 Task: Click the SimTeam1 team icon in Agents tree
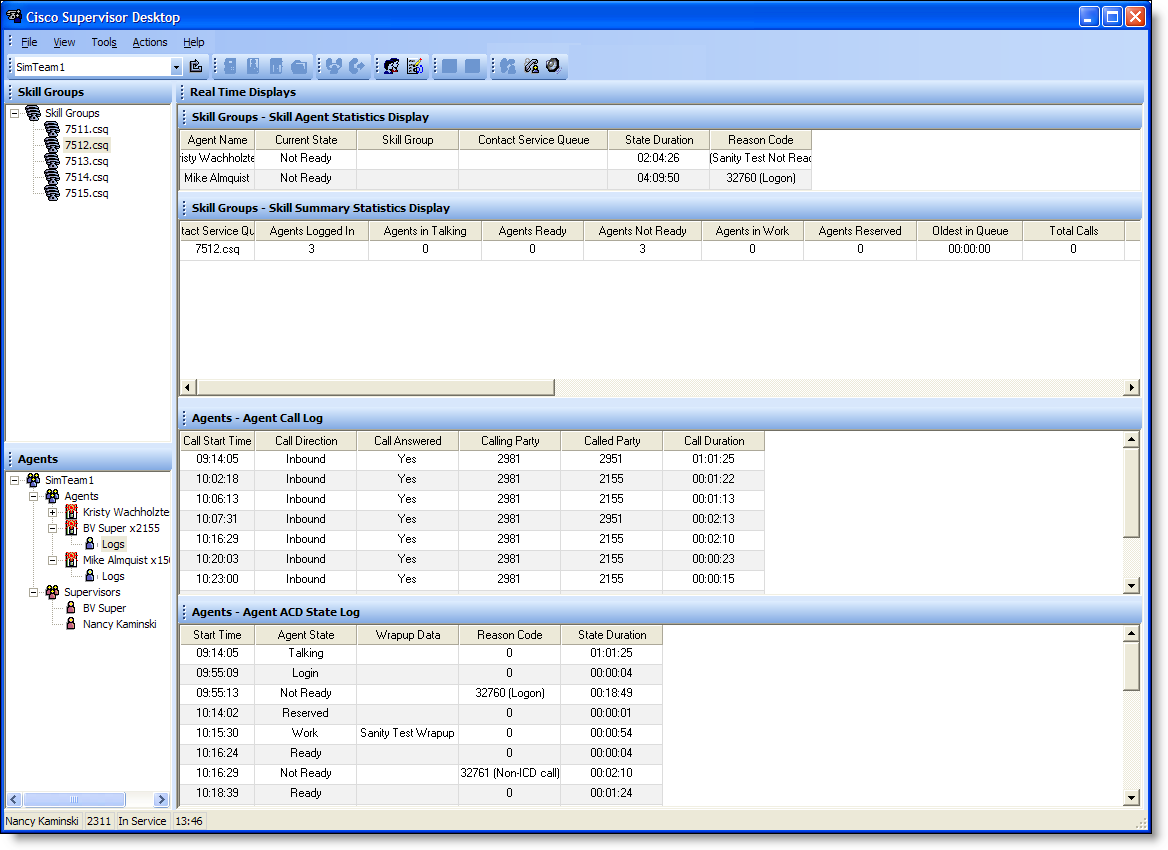34,480
